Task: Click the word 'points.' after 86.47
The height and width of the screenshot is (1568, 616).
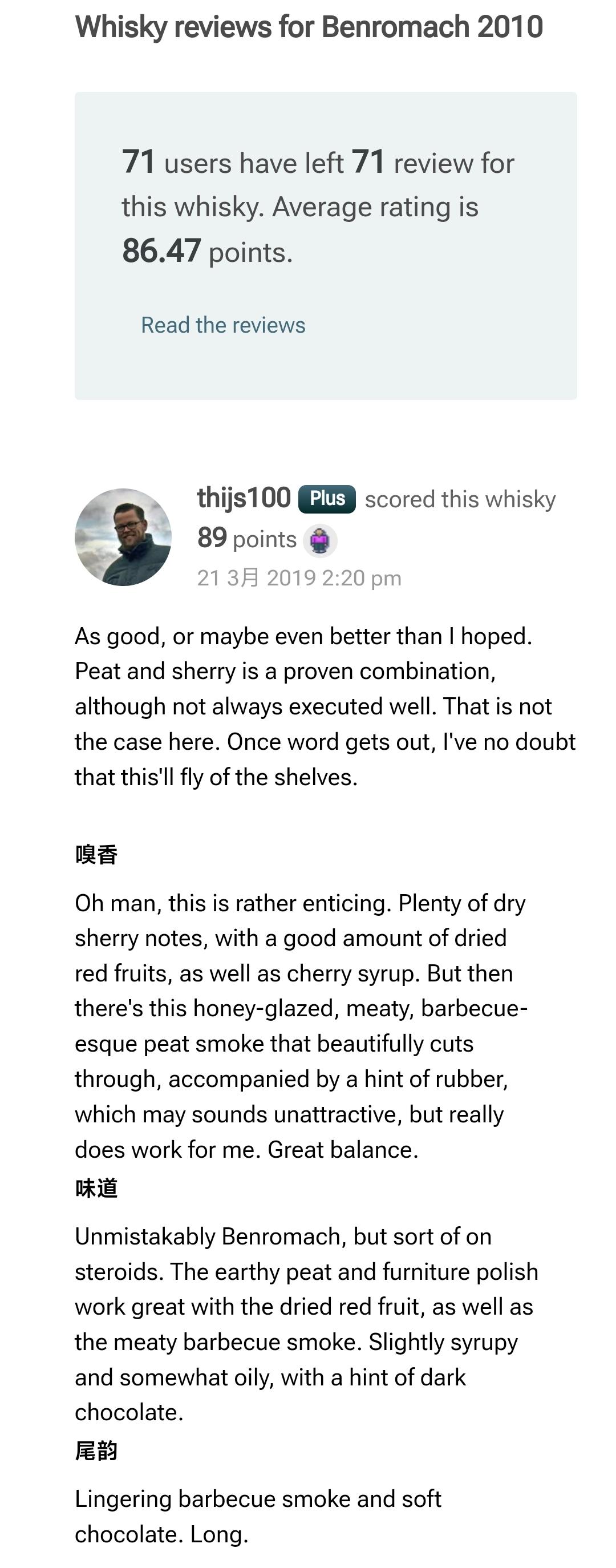Action: point(250,252)
